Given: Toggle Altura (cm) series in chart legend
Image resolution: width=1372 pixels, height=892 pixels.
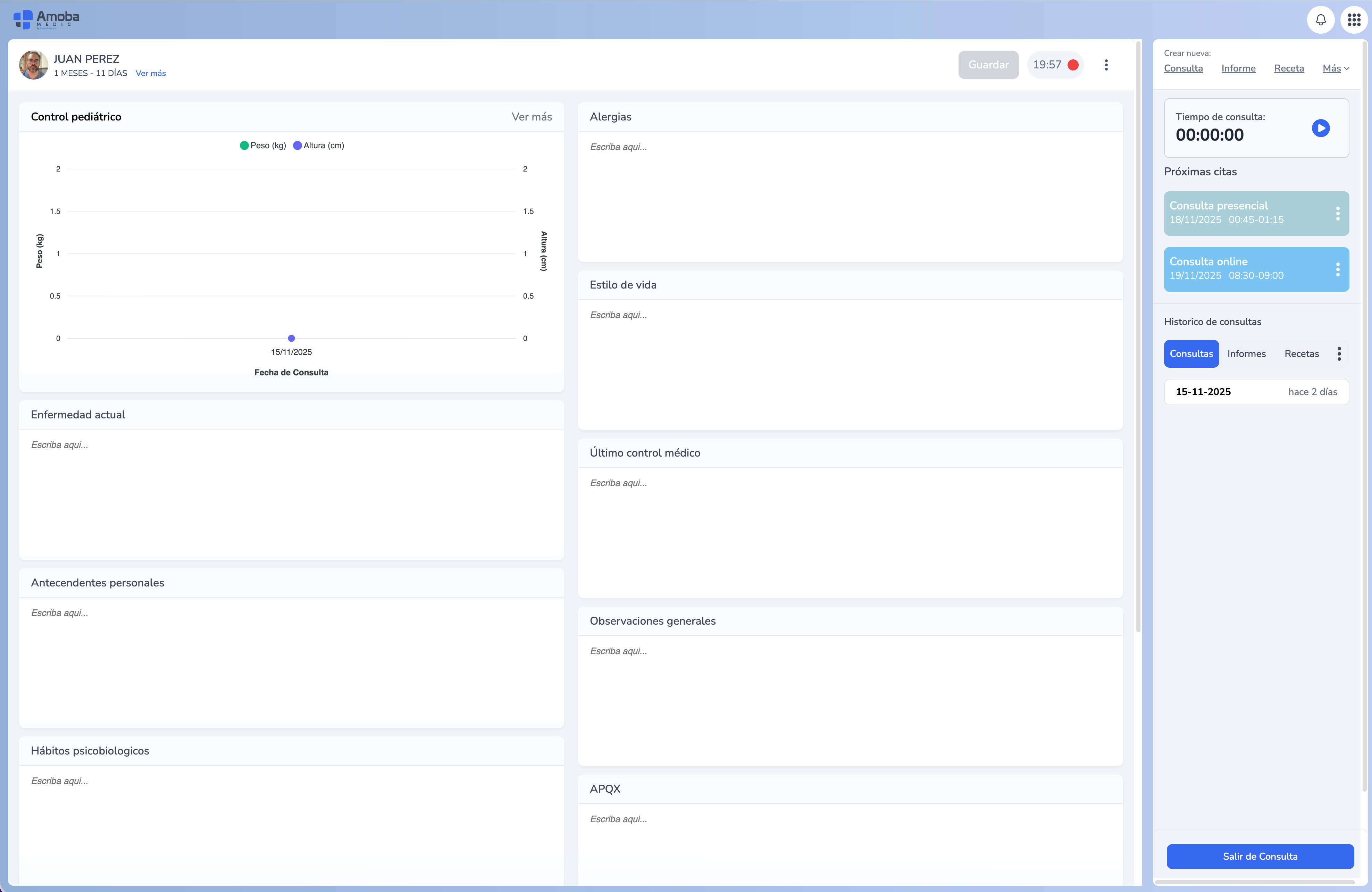Looking at the screenshot, I should coord(318,145).
